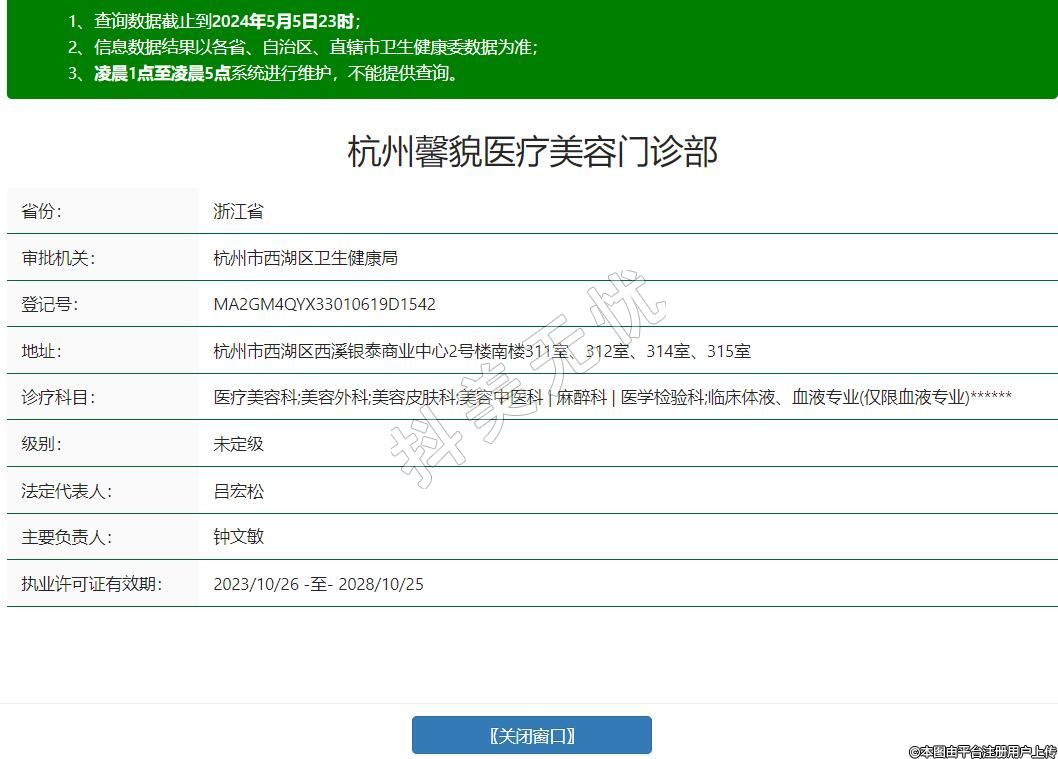Image resolution: width=1058 pixels, height=759 pixels.
Task: Click the 地址 row label
Action: [x=42, y=351]
